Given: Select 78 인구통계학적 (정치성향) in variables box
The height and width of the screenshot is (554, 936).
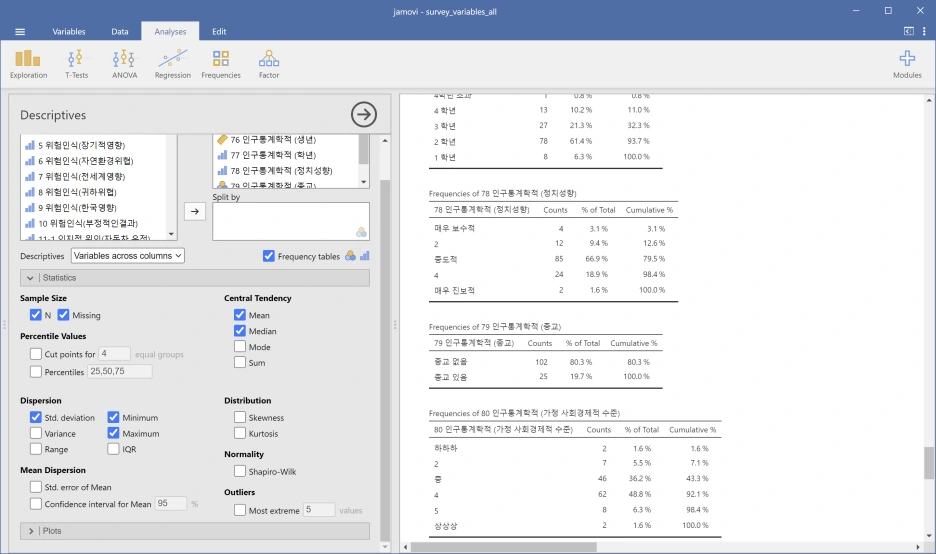Looking at the screenshot, I should (275, 170).
